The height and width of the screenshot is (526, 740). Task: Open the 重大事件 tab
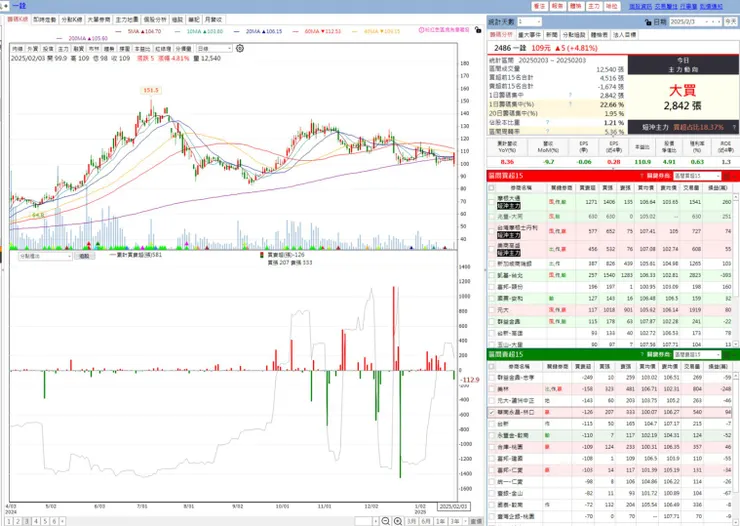pyautogui.click(x=529, y=35)
